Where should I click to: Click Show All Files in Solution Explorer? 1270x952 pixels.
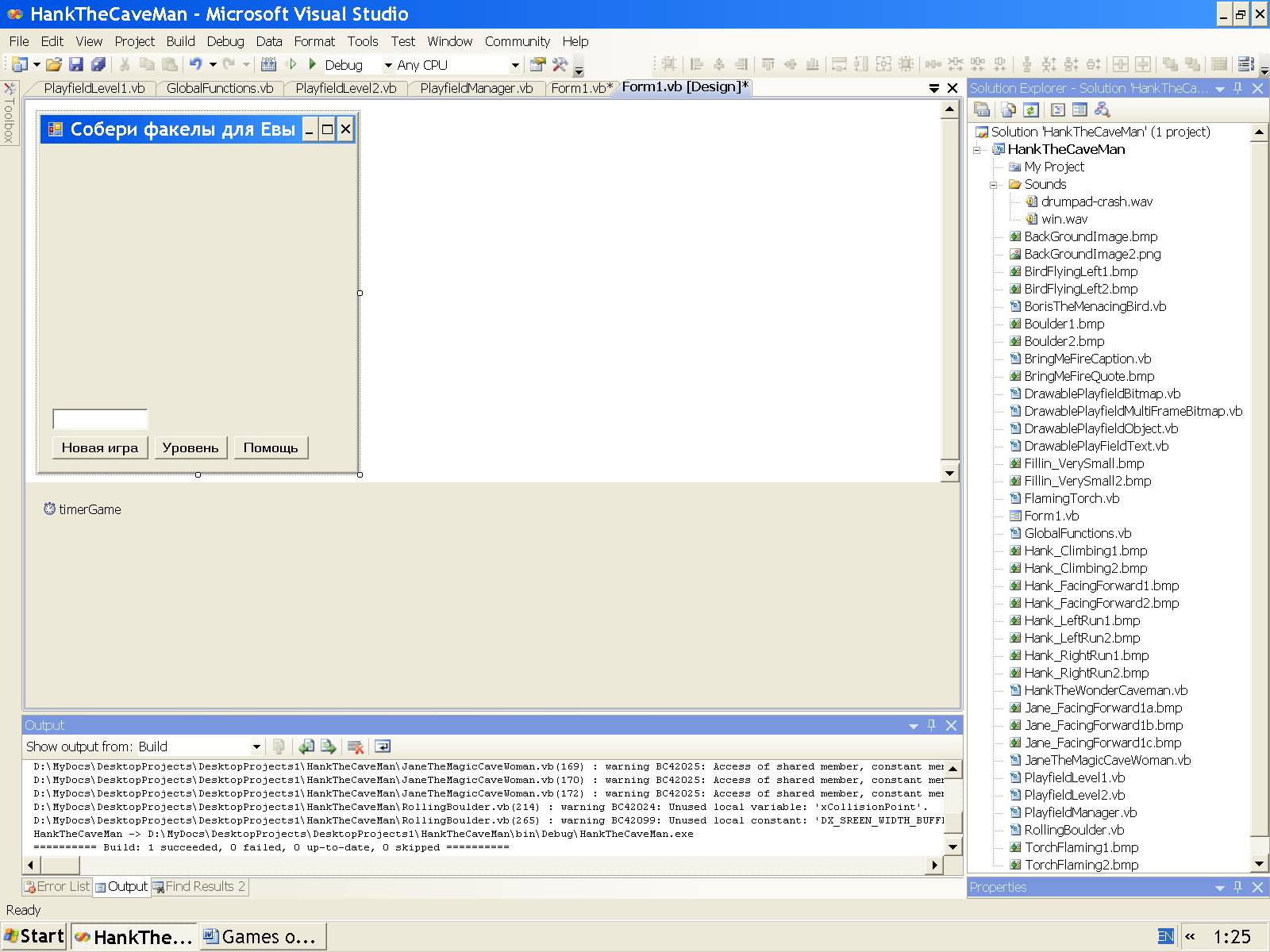coord(1008,110)
